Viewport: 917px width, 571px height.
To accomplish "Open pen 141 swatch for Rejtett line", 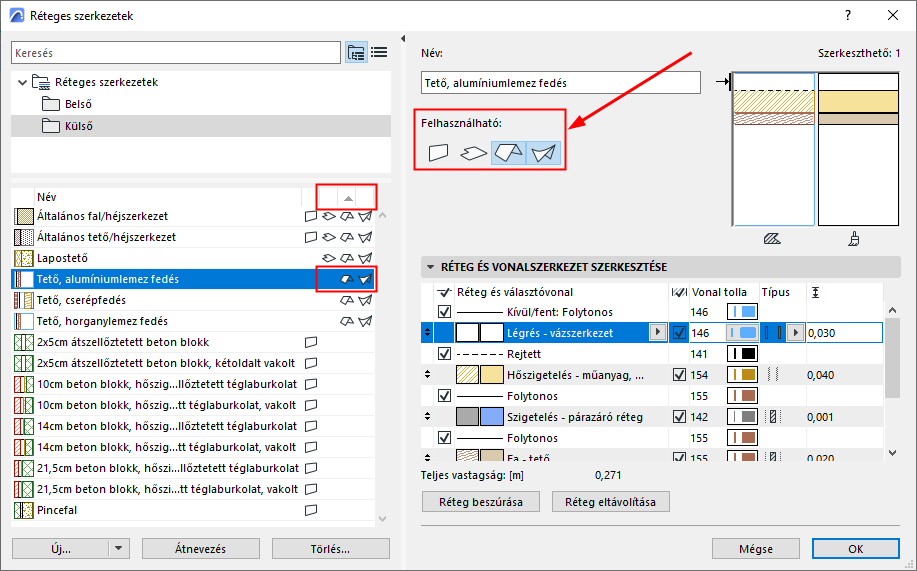I will [742, 354].
